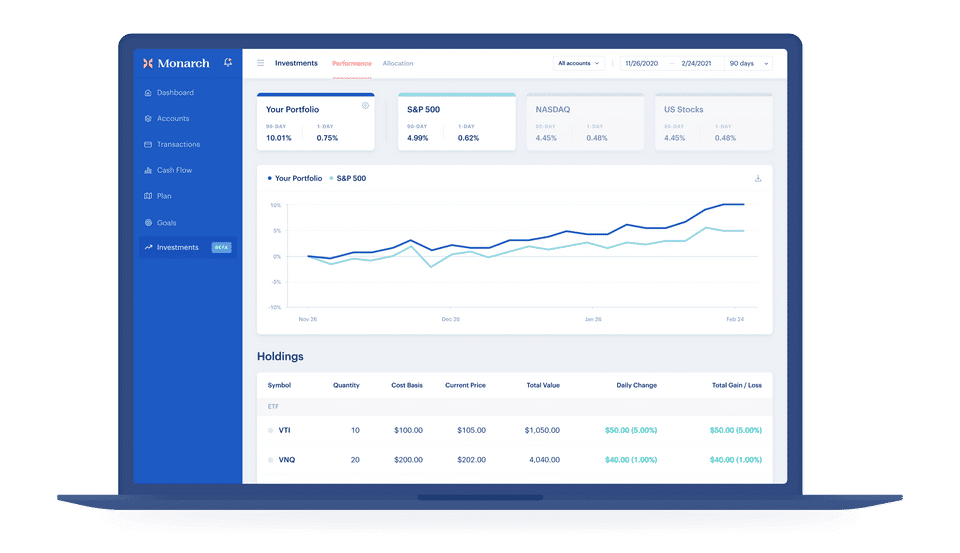This screenshot has width=960, height=553.
Task: Click the VTI row color dot
Action: [271, 431]
